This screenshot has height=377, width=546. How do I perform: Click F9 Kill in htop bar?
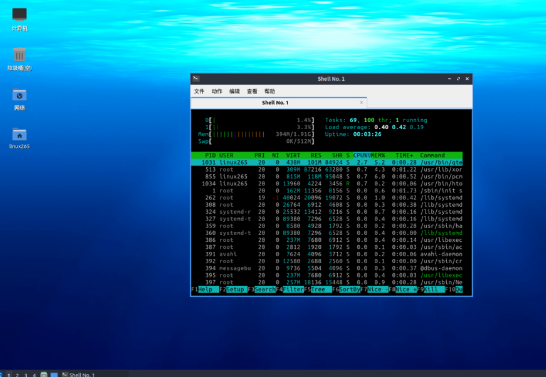(431, 290)
